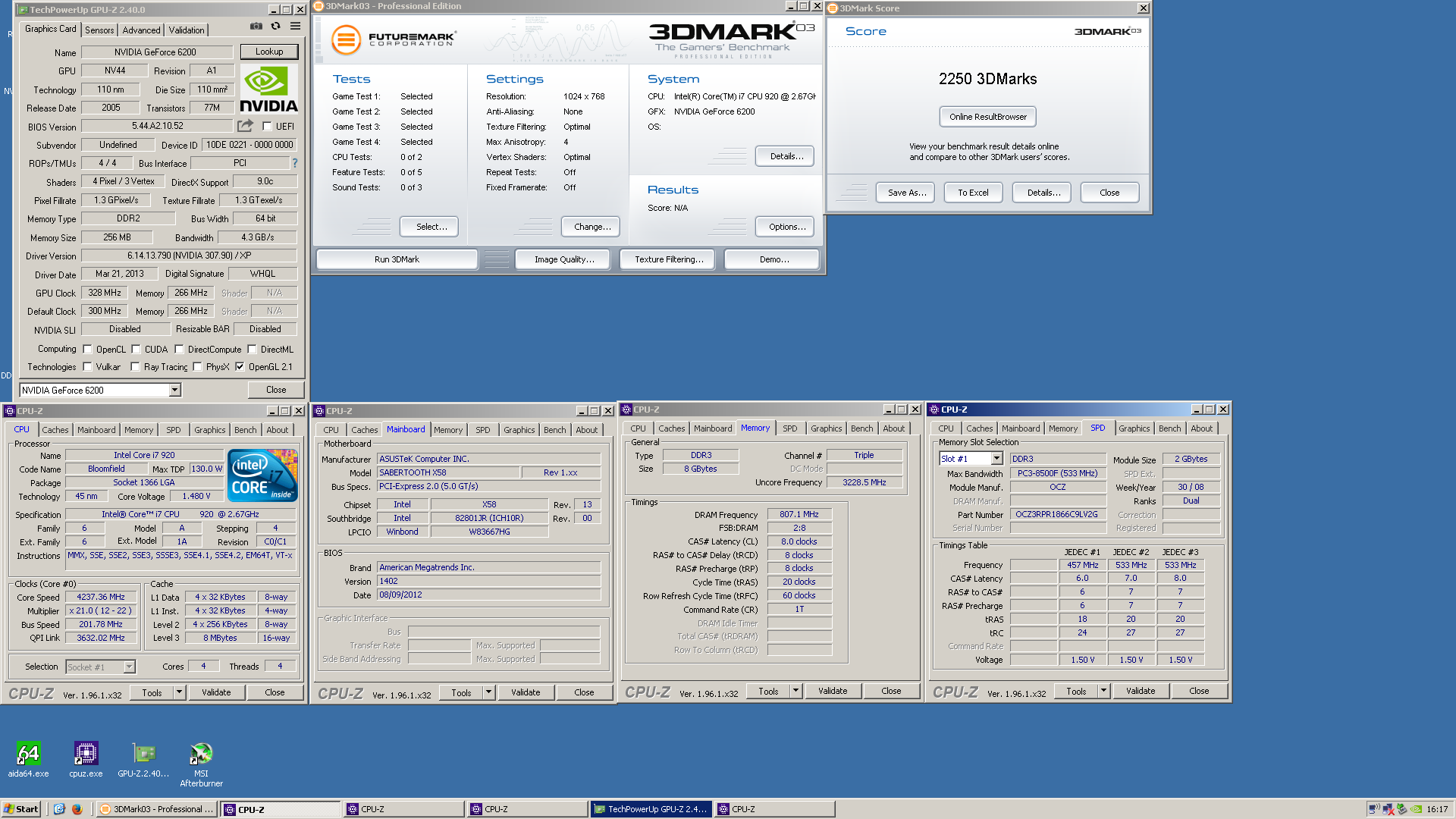Viewport: 1456px width, 819px height.
Task: Switch to 3DMark03 Professional taskbar button
Action: click(x=157, y=809)
